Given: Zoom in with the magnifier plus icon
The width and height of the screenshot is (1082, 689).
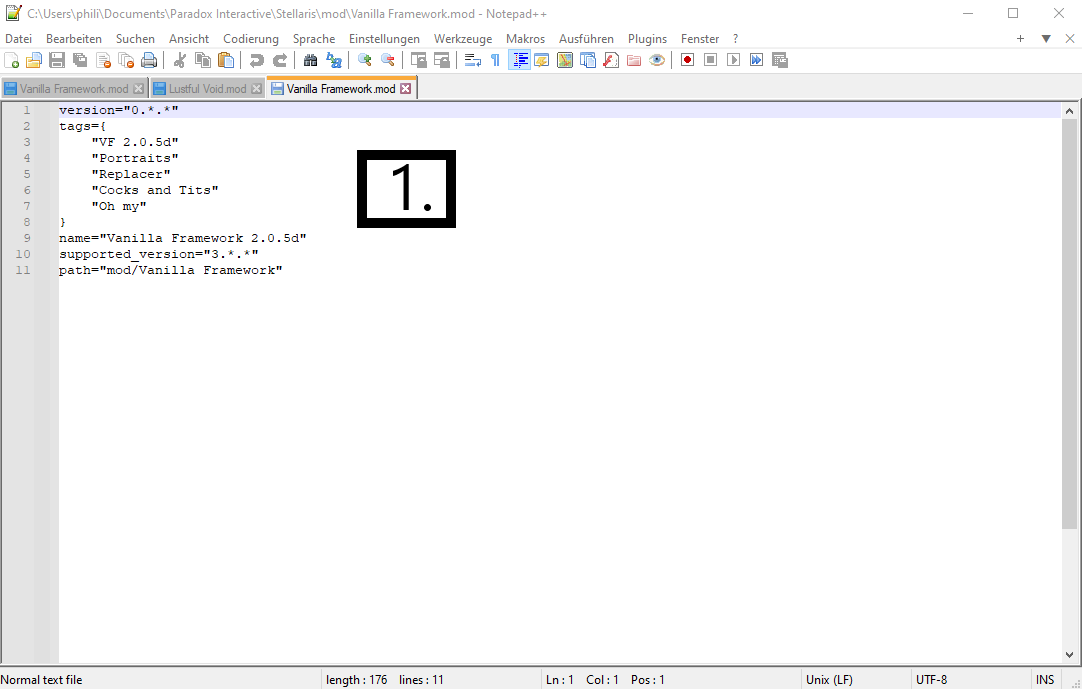Looking at the screenshot, I should coord(364,60).
